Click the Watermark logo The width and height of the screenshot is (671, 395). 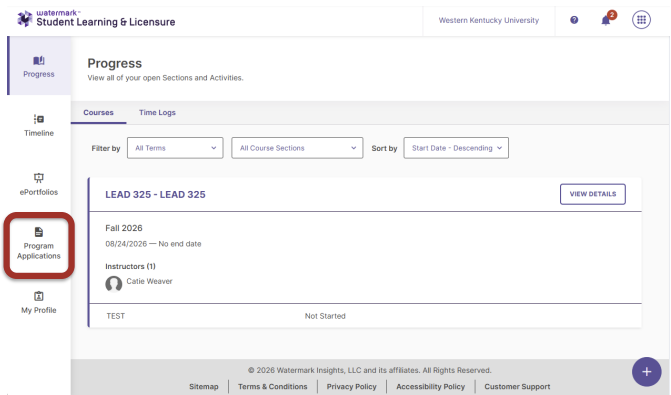[25, 18]
